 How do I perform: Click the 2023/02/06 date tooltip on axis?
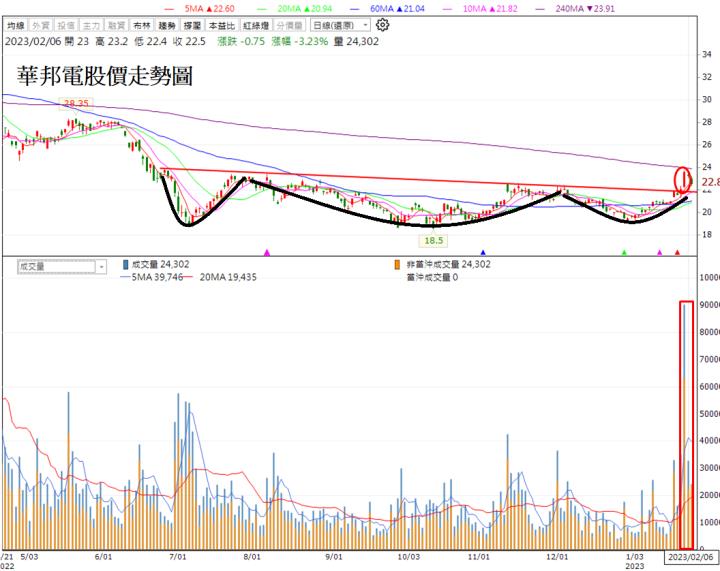tap(691, 557)
